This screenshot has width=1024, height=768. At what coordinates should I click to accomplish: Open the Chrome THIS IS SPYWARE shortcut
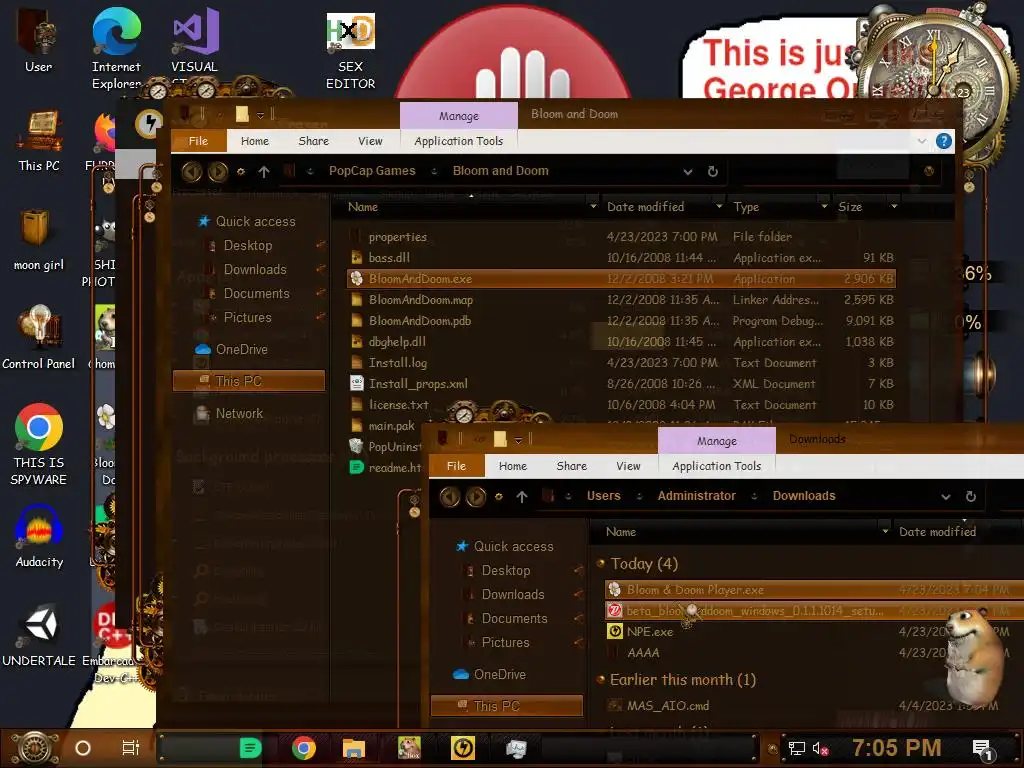pyautogui.click(x=39, y=444)
